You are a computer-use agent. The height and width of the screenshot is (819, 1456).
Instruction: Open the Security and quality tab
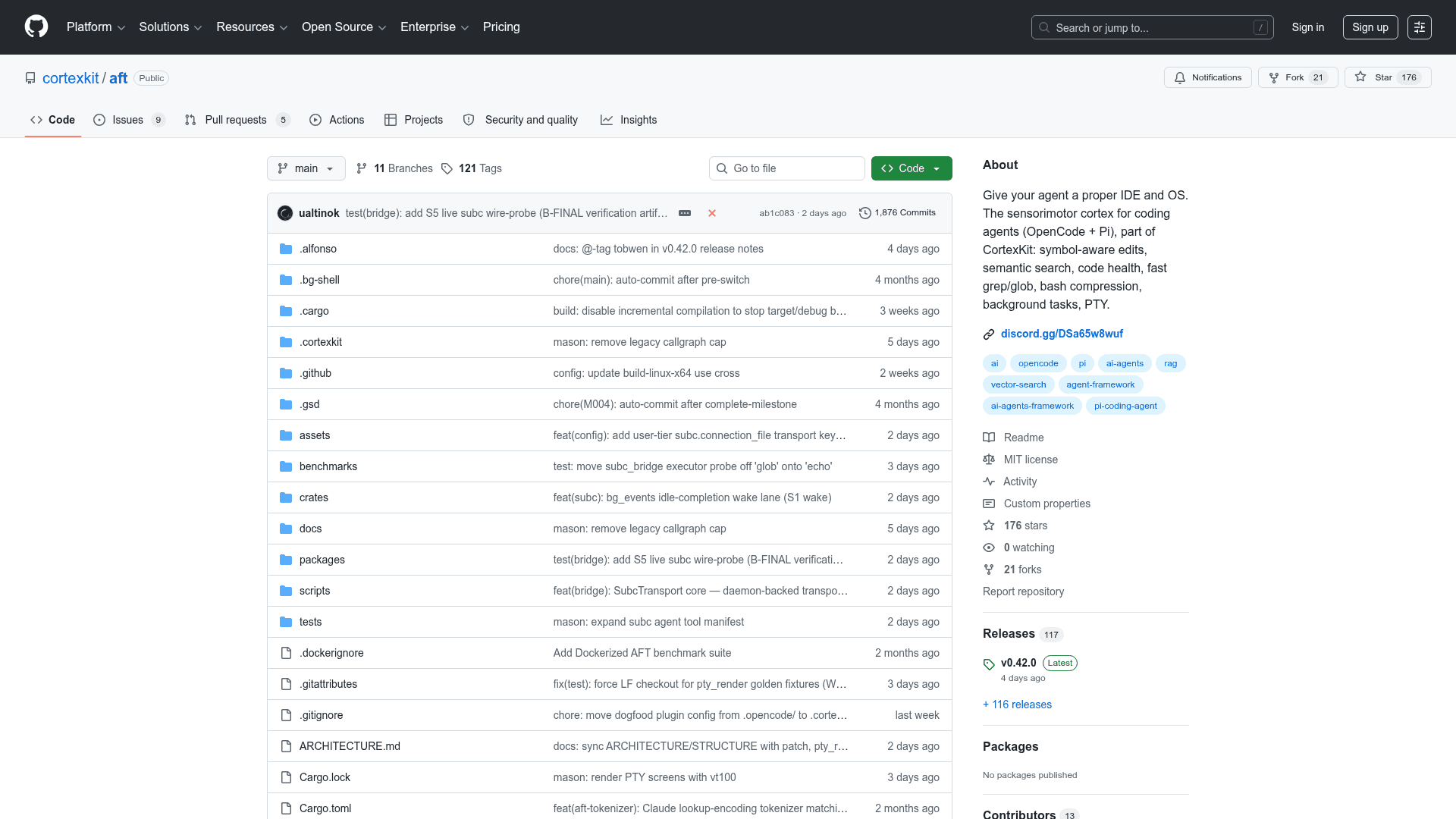[x=520, y=120]
